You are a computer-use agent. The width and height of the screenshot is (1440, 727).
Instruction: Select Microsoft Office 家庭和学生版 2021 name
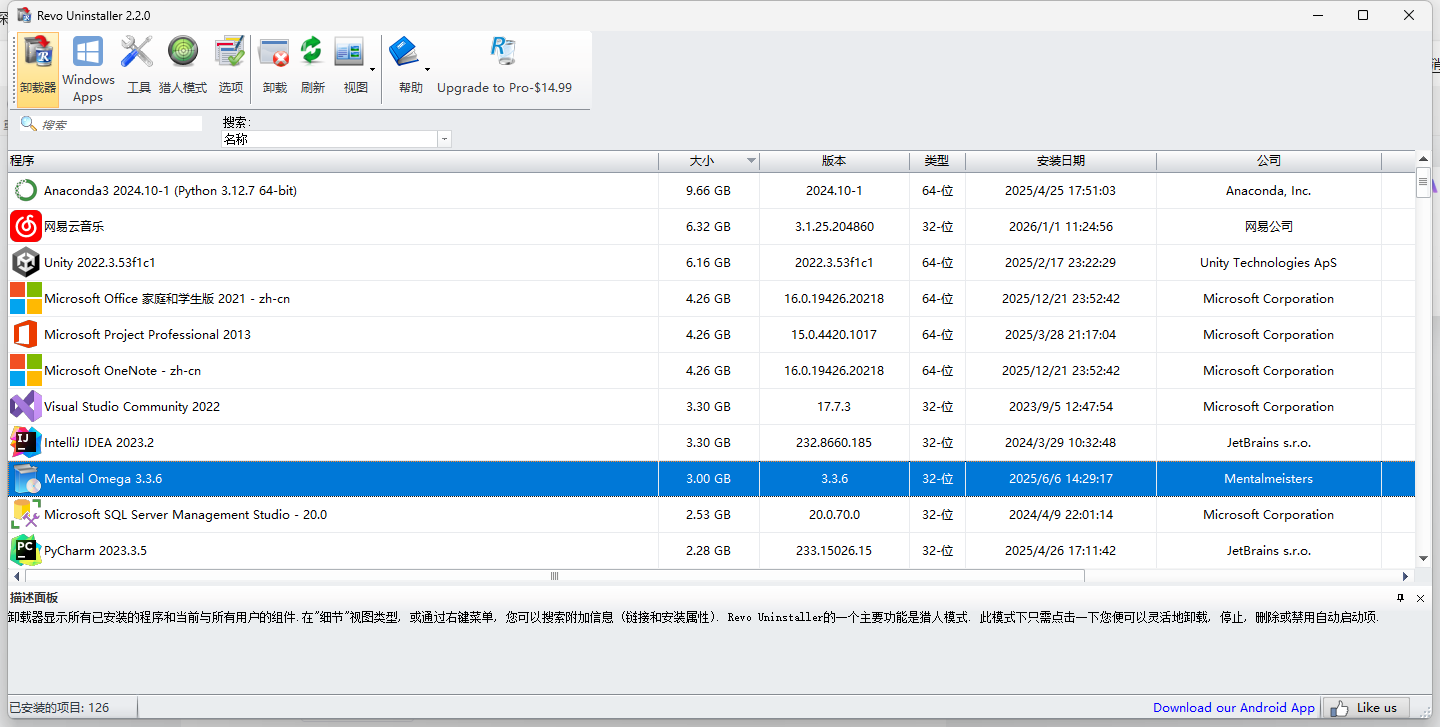tap(167, 298)
